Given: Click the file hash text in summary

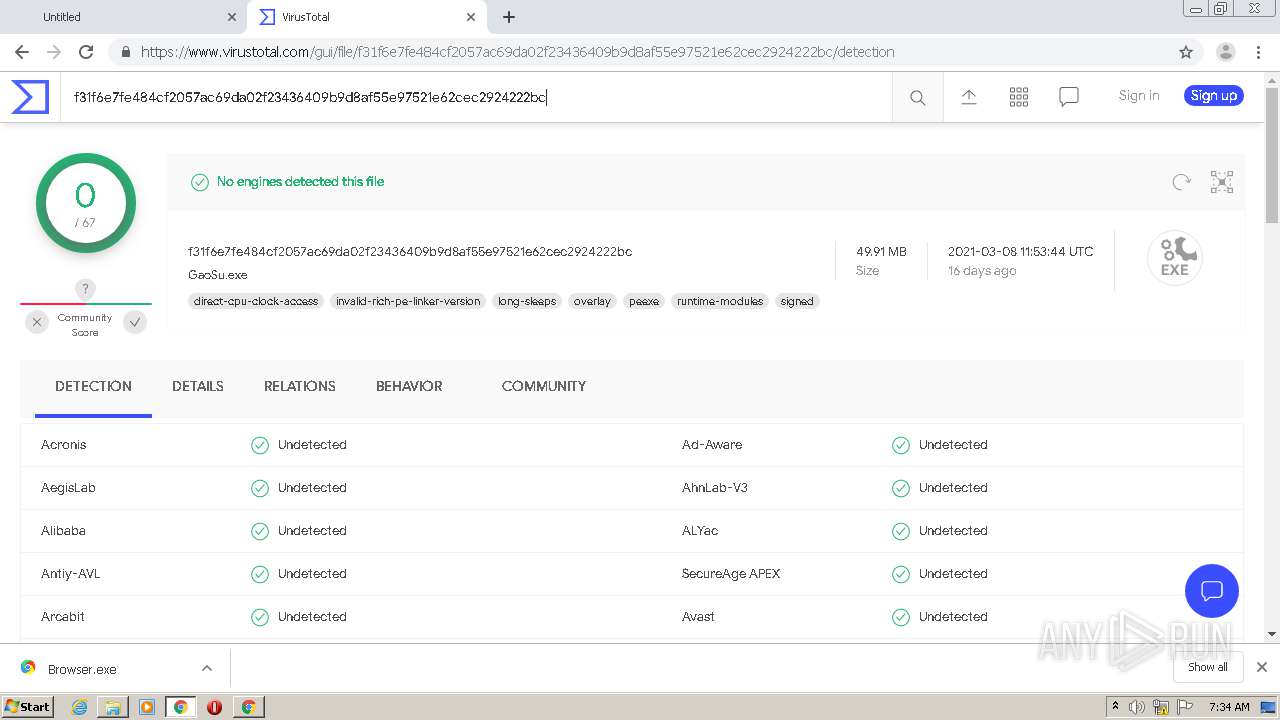Looking at the screenshot, I should [x=410, y=251].
